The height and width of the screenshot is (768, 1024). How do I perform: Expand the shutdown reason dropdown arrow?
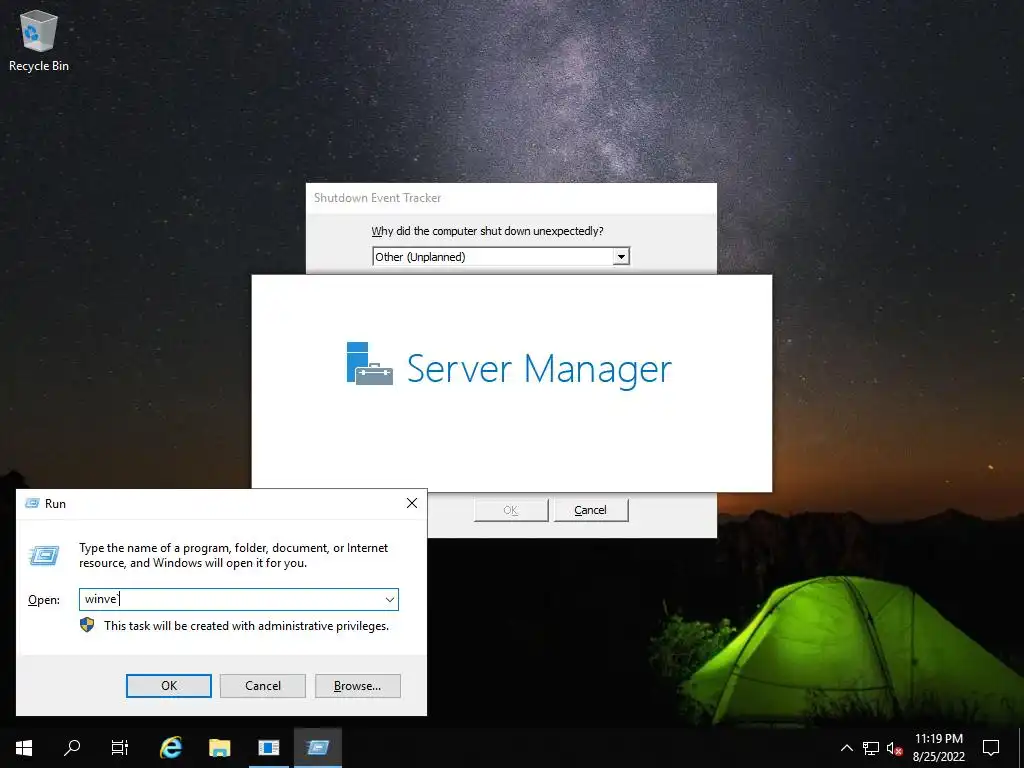coord(621,257)
